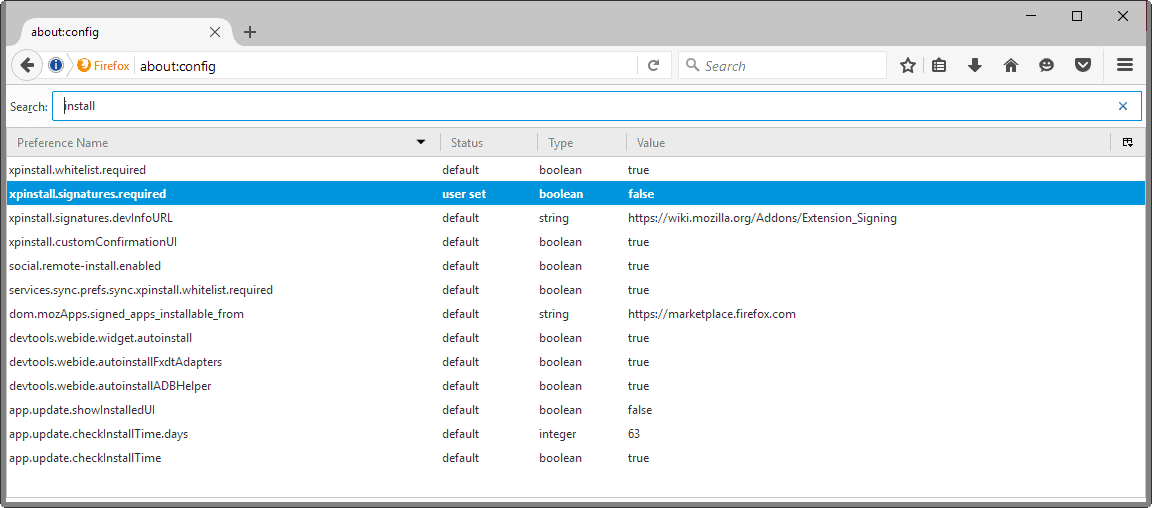Sort by the Value column header
This screenshot has height=508, width=1152.
pyautogui.click(x=868, y=143)
